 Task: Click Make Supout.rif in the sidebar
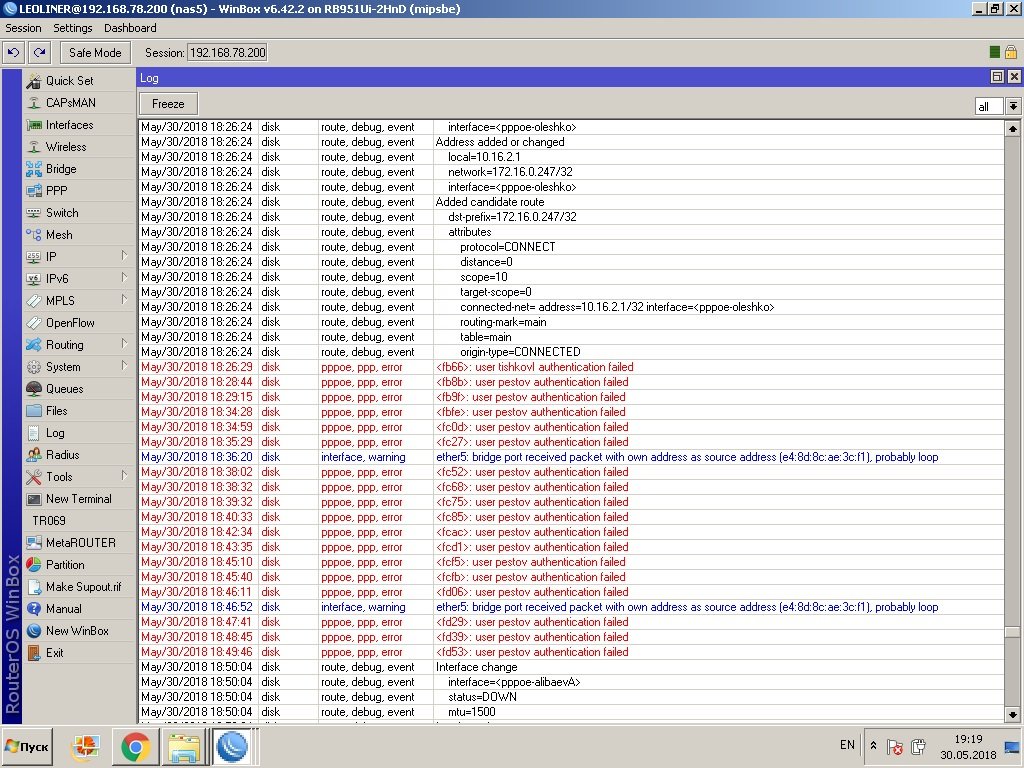[x=83, y=587]
